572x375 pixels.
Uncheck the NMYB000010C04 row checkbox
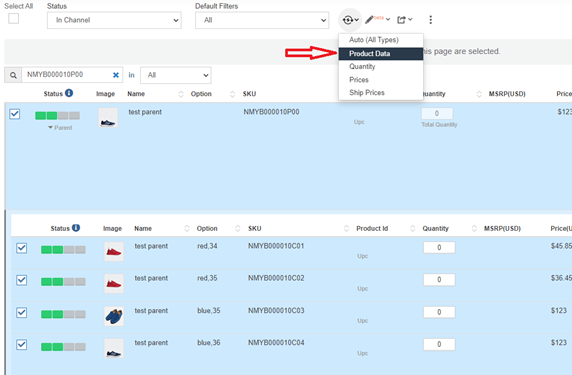[x=22, y=345]
